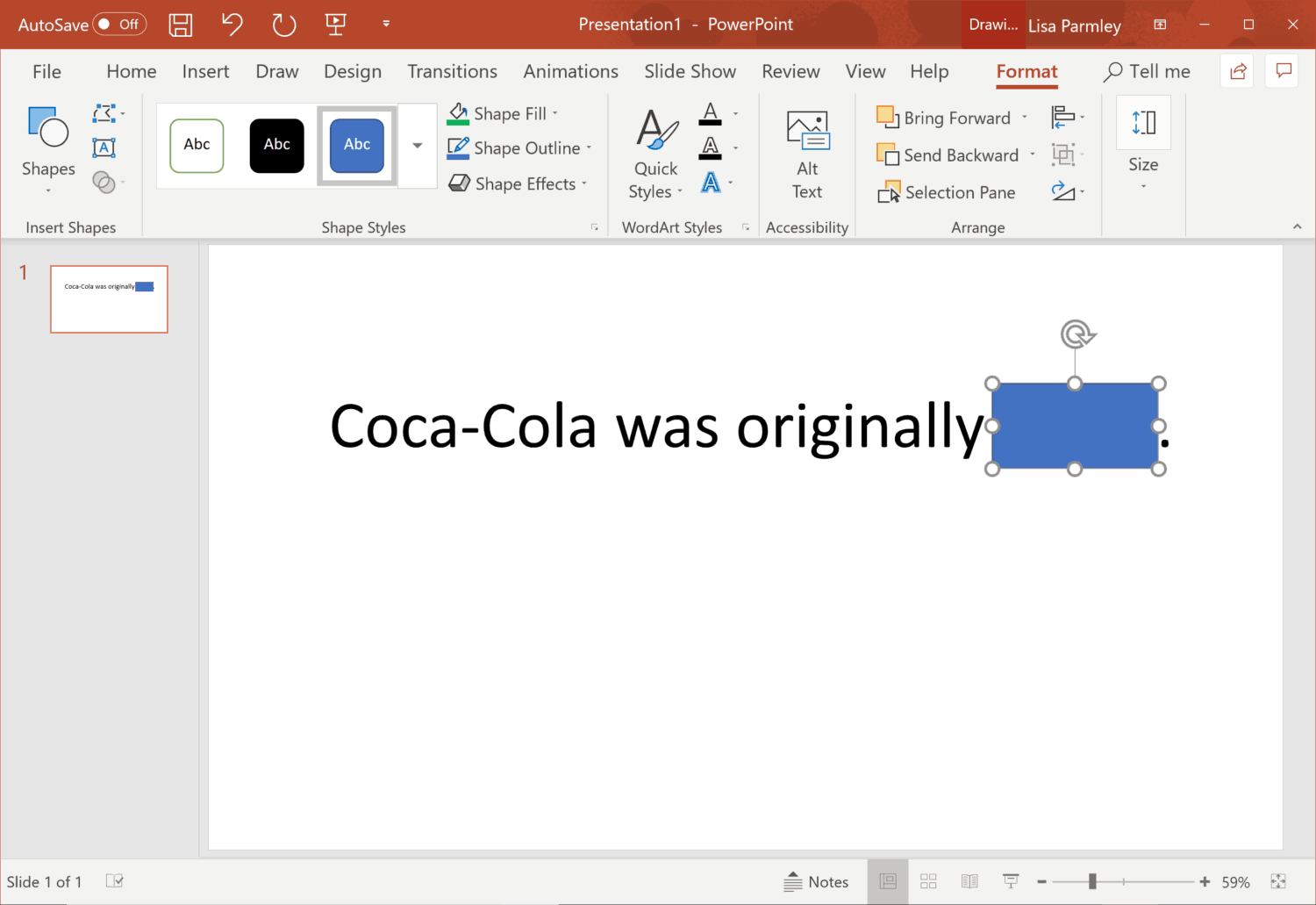The image size is (1316, 905).
Task: Open Send Backward dropdown arrow
Action: point(1033,155)
